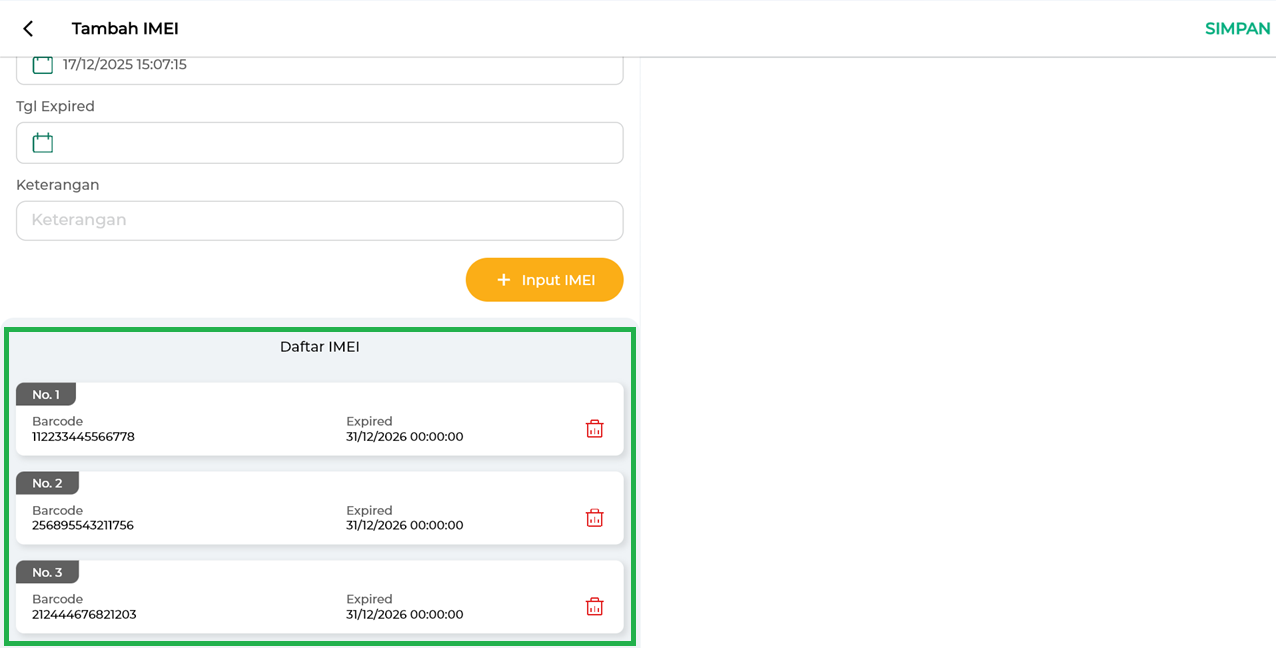Go back using the arrow beside Tambah IMEI
1276x648 pixels.
coord(28,29)
